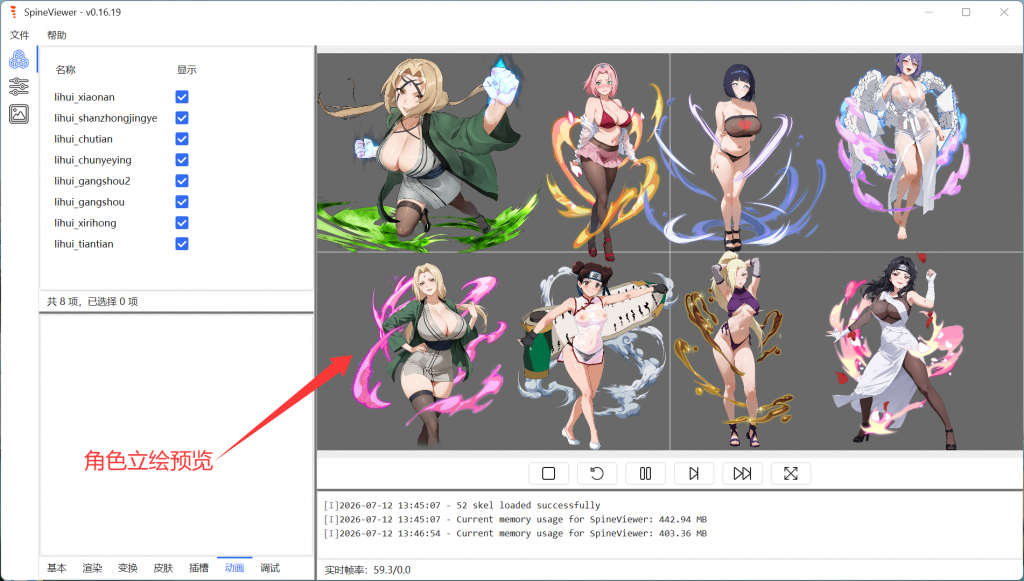Click the '52 skel loaded successfully' log line

[x=462, y=505]
